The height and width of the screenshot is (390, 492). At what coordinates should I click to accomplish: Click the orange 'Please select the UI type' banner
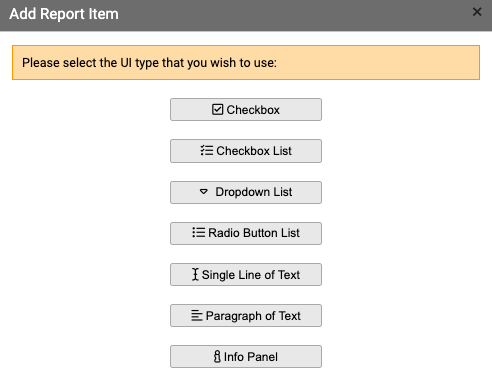pos(246,63)
